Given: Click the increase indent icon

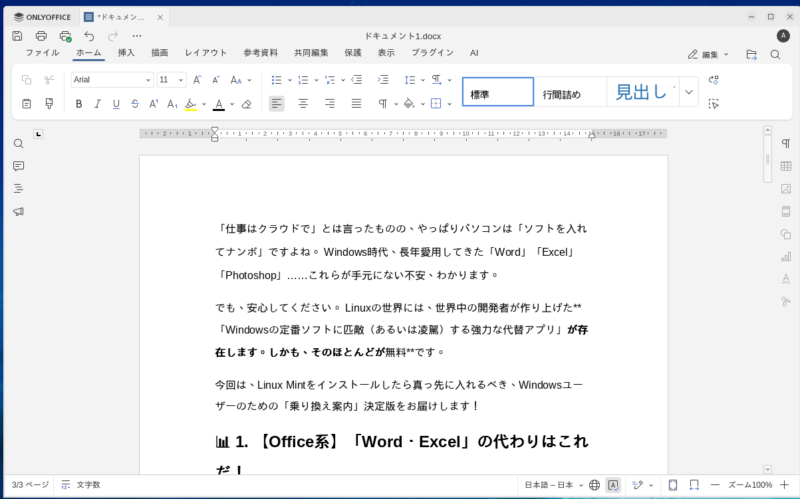Looking at the screenshot, I should click(382, 80).
